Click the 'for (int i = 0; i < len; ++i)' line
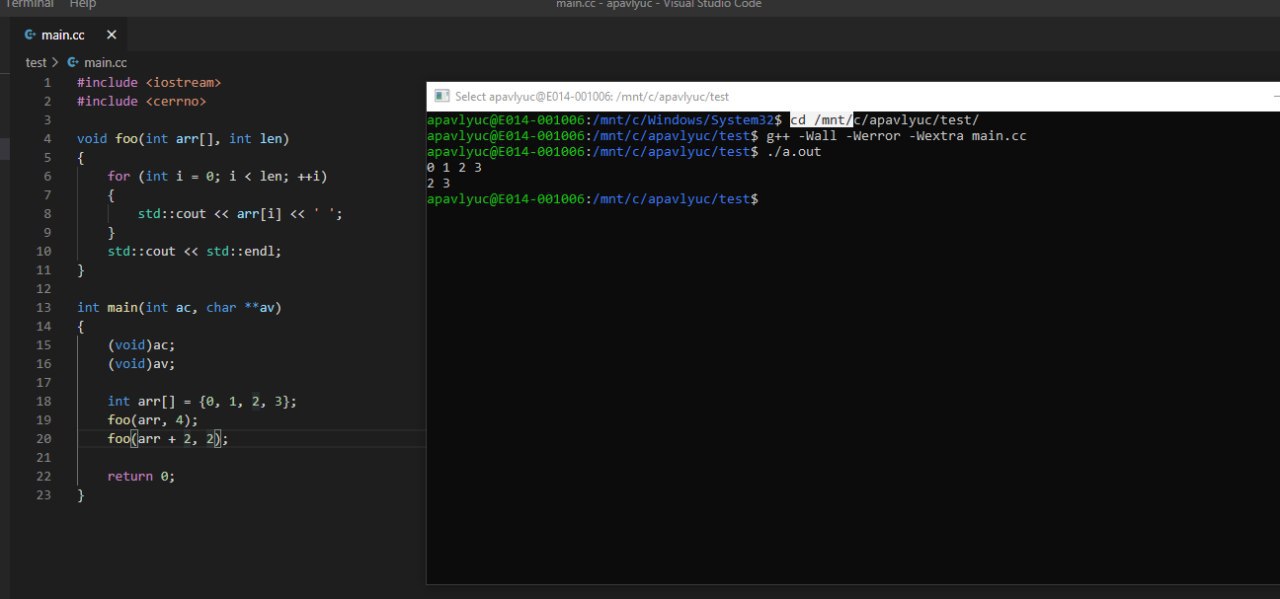1280x599 pixels. 217,176
